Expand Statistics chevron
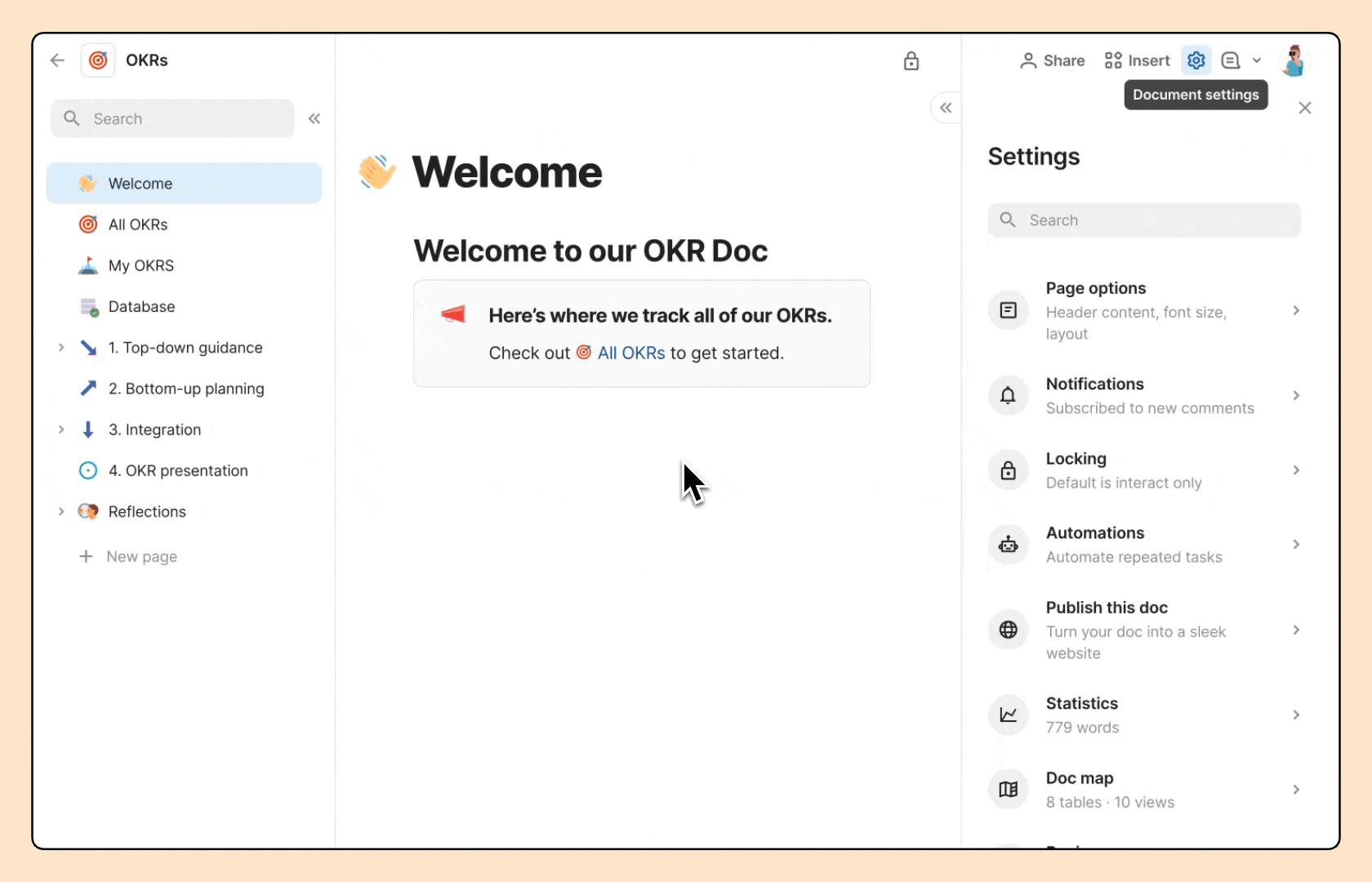 pos(1296,715)
